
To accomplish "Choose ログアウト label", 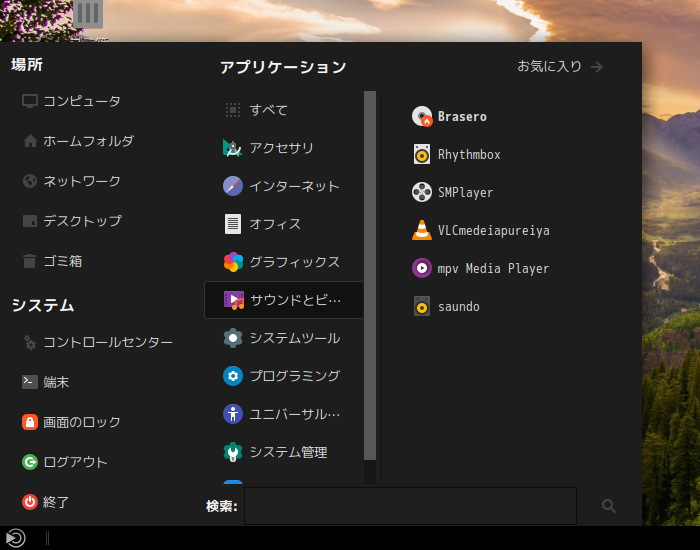I will click(75, 462).
